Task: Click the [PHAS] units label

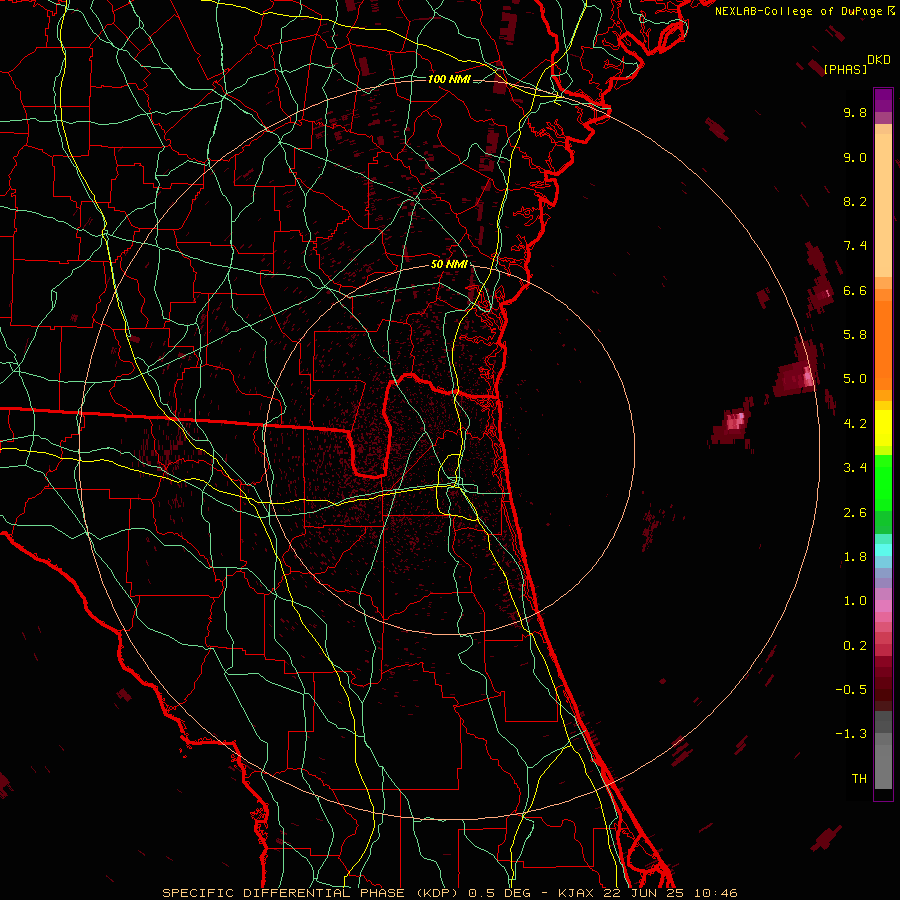Action: pyautogui.click(x=845, y=70)
